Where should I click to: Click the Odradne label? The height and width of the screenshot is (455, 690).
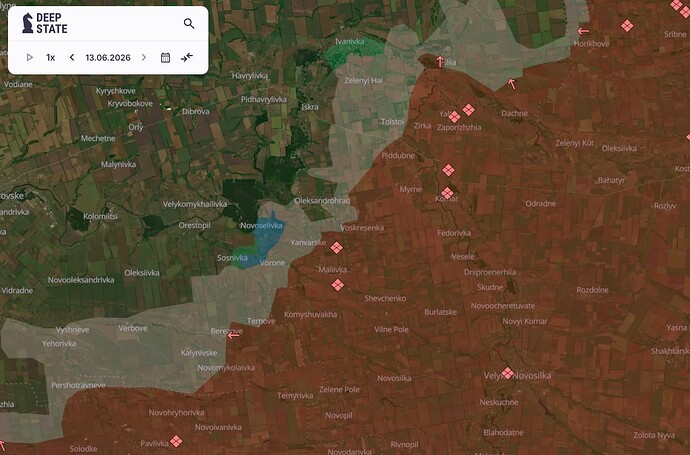click(x=541, y=204)
